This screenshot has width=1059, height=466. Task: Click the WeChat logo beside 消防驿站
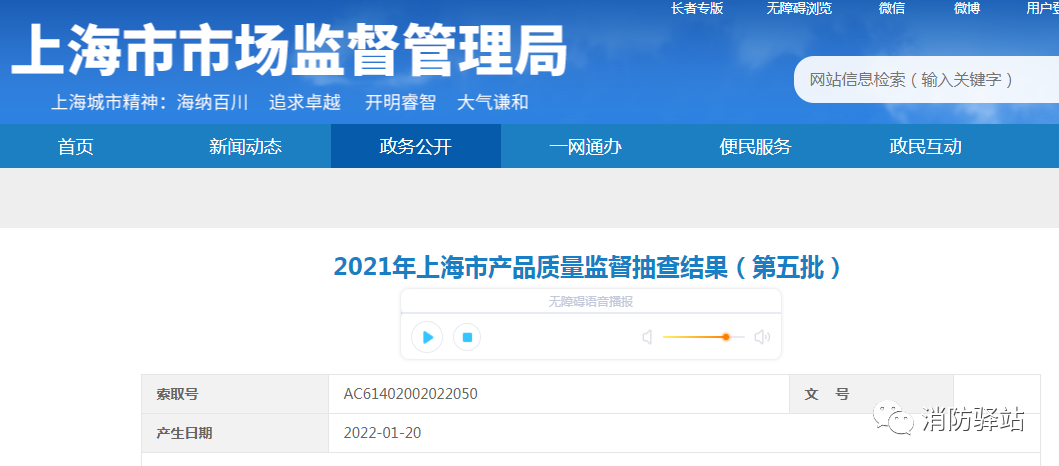point(895,418)
